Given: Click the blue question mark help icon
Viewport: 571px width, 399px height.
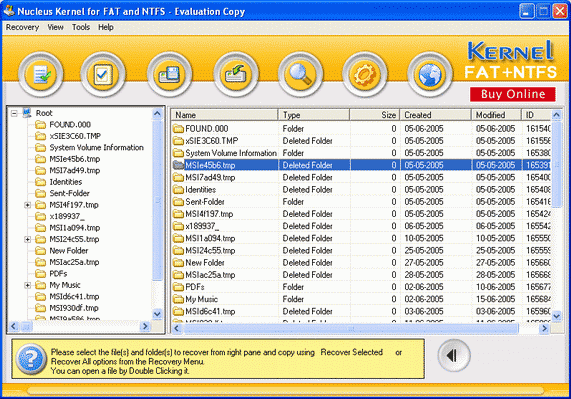Looking at the screenshot, I should 32,360.
